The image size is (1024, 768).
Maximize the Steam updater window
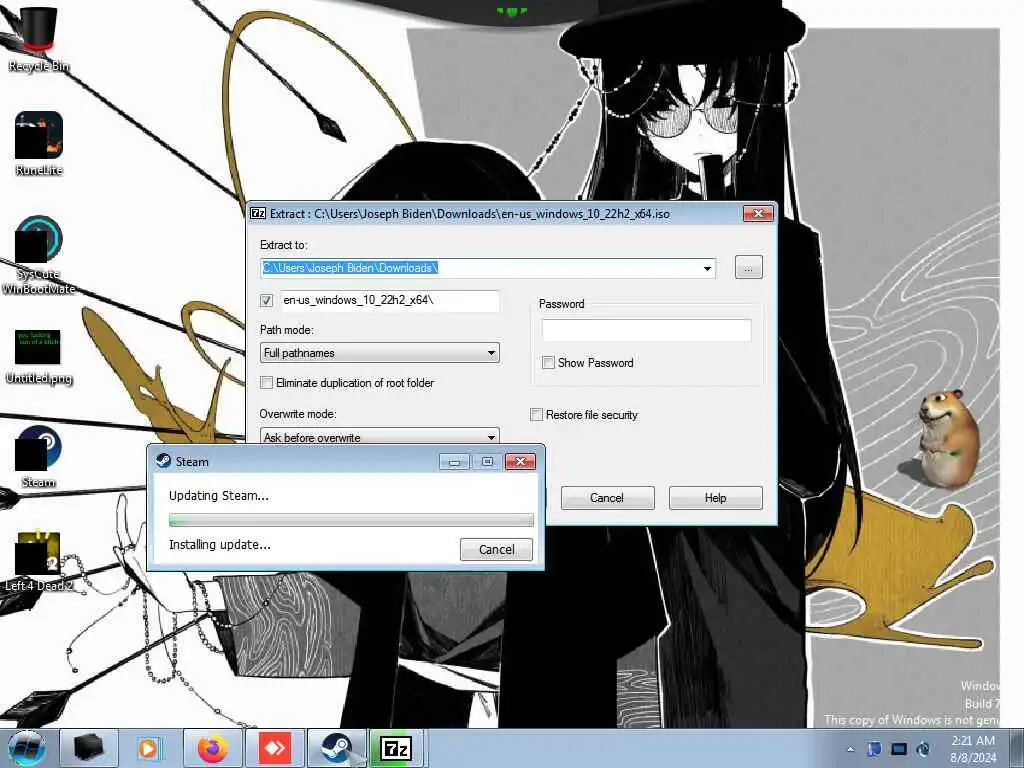(487, 462)
